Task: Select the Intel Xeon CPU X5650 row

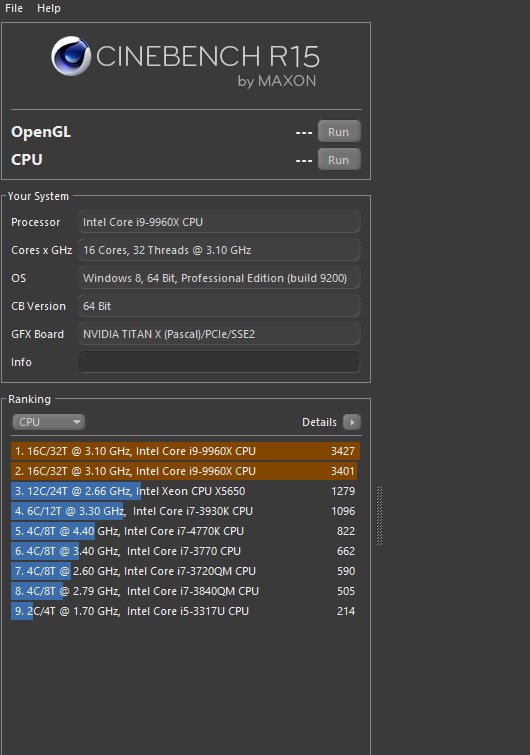Action: [185, 491]
